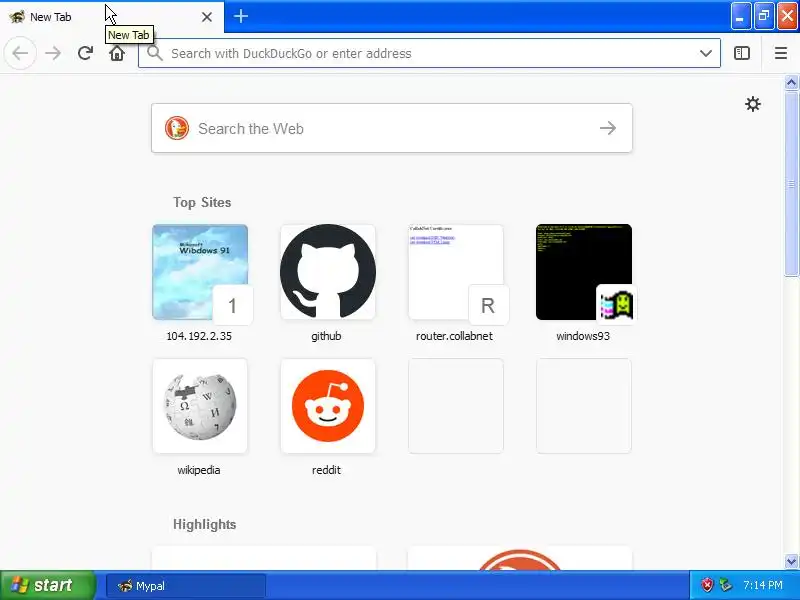Open new tab page settings gear

click(x=753, y=104)
